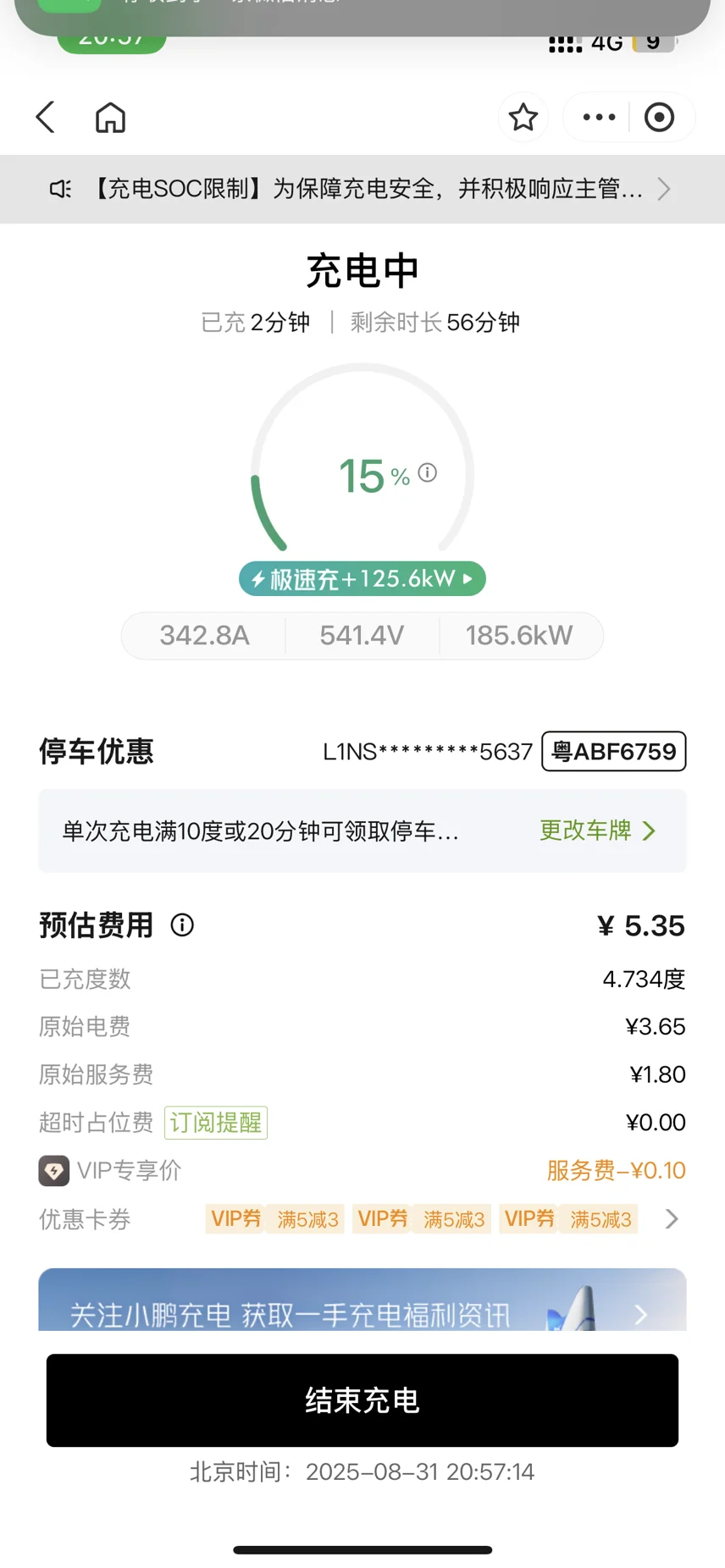Tap the back arrow icon

click(x=46, y=117)
